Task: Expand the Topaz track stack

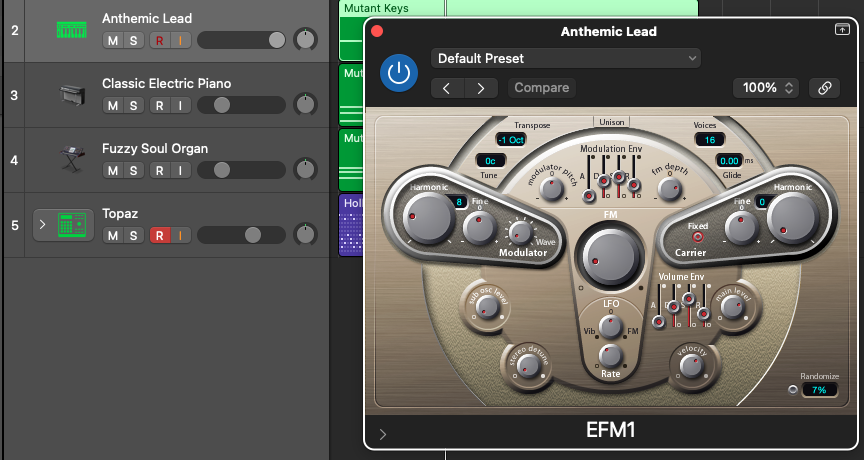Action: tap(42, 225)
